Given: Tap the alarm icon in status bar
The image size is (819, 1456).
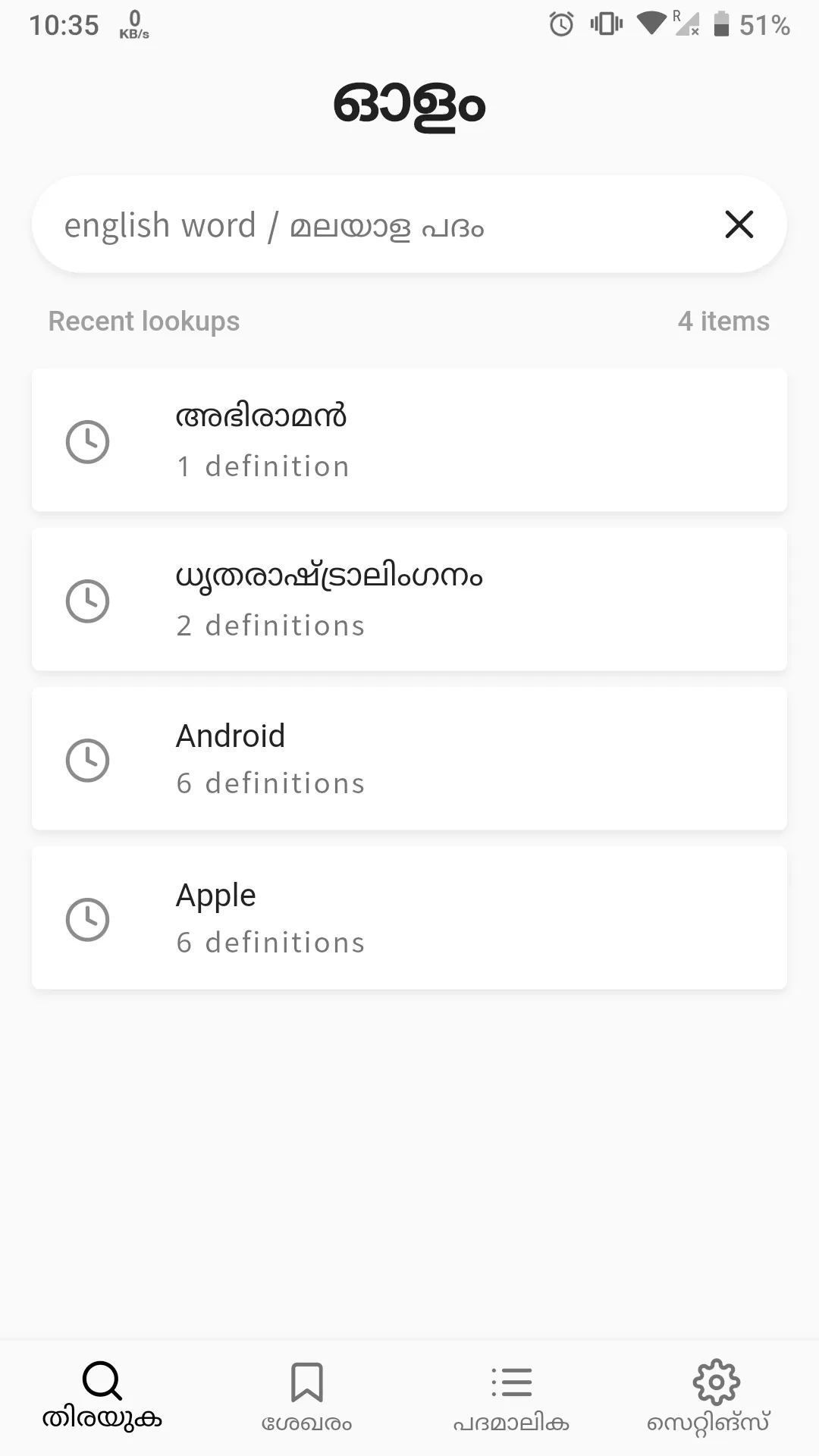Looking at the screenshot, I should pos(561,24).
